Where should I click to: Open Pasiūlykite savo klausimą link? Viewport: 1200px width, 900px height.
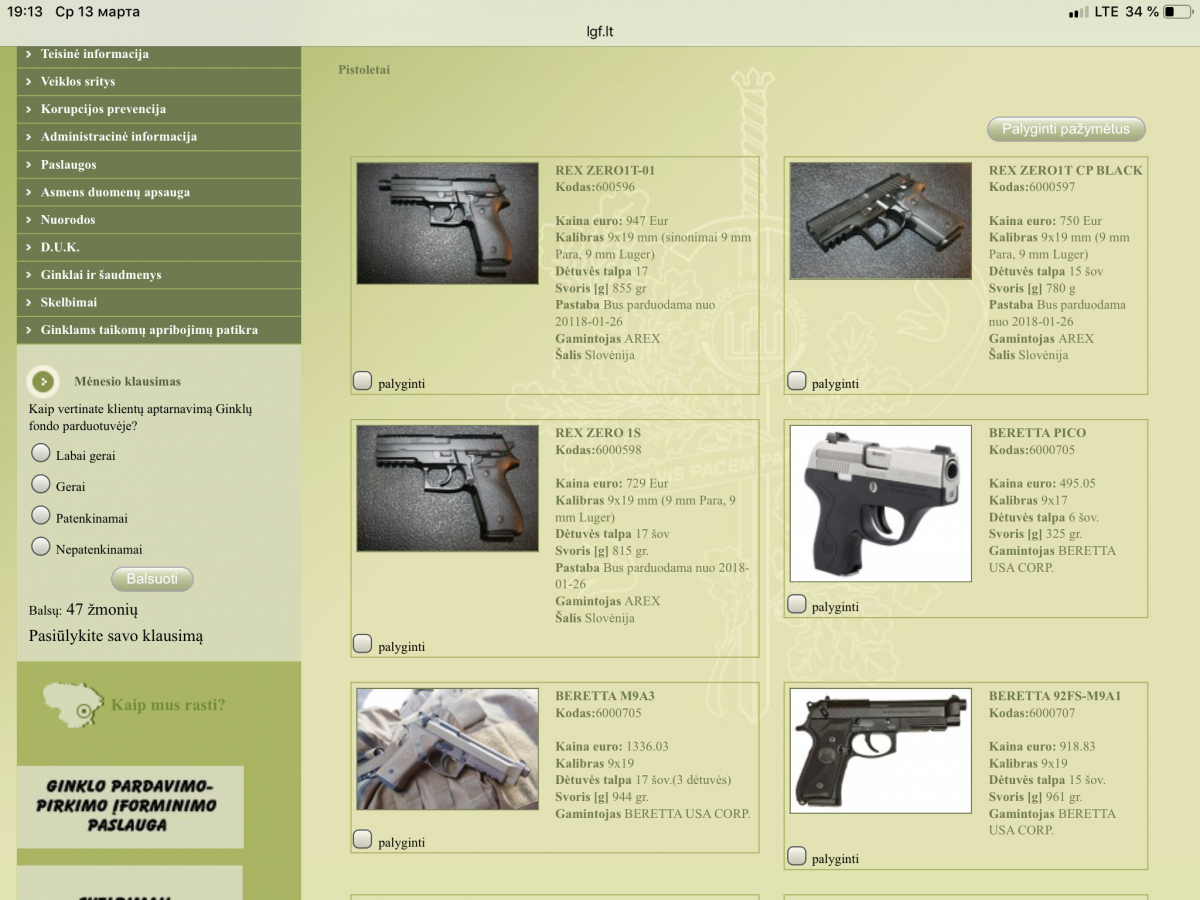[116, 636]
